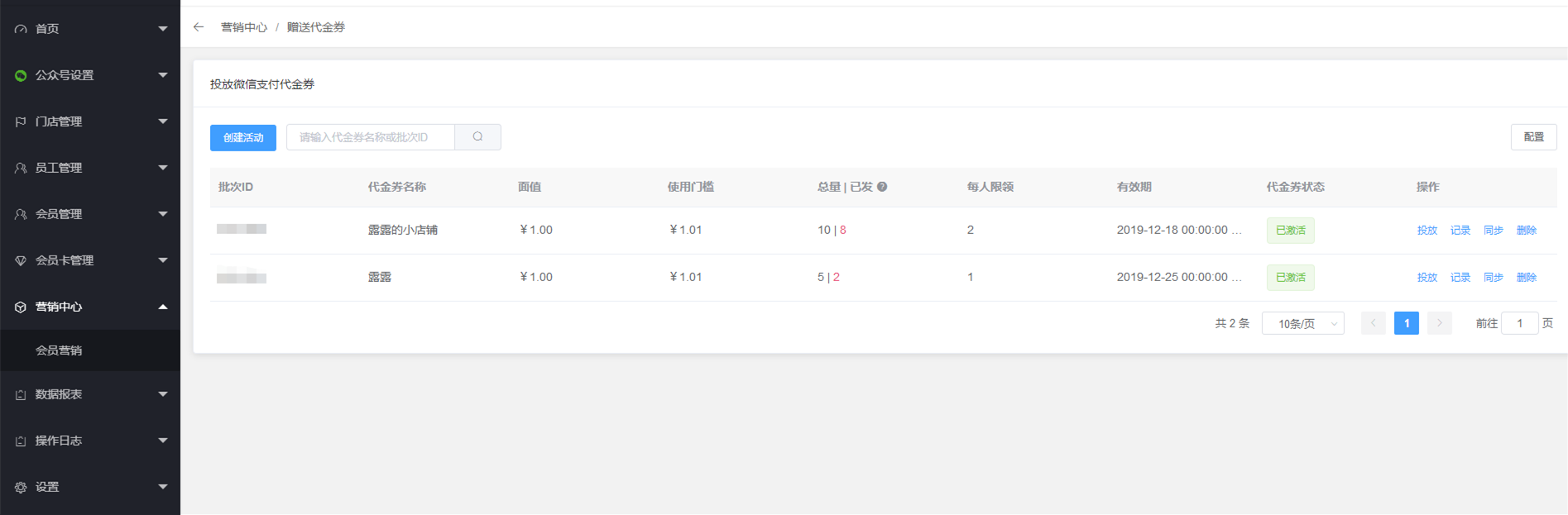Click 赠送代金券 in the breadcrumb
The image size is (1568, 515).
coord(315,27)
